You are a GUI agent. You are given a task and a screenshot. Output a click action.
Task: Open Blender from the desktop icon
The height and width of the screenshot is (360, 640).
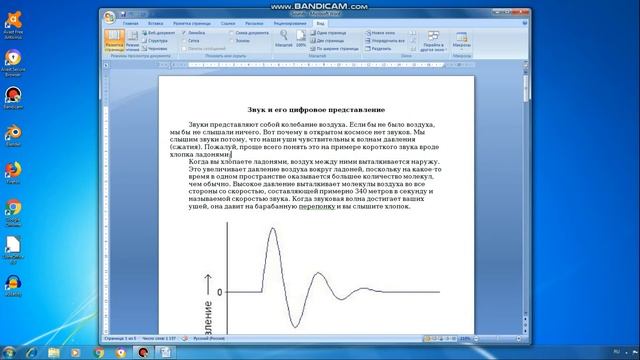point(13,136)
